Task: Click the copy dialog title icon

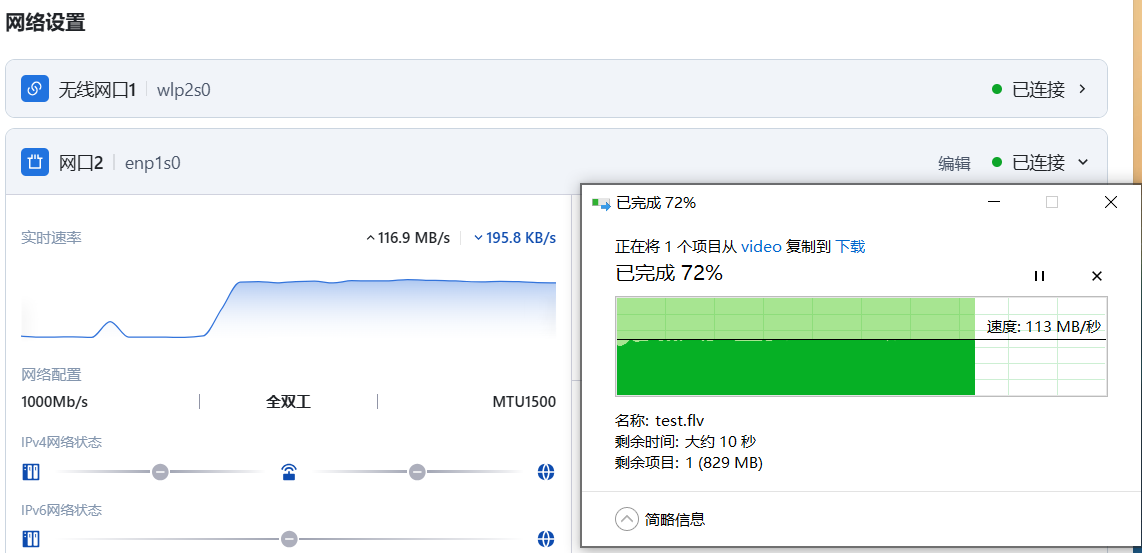Action: pyautogui.click(x=602, y=203)
